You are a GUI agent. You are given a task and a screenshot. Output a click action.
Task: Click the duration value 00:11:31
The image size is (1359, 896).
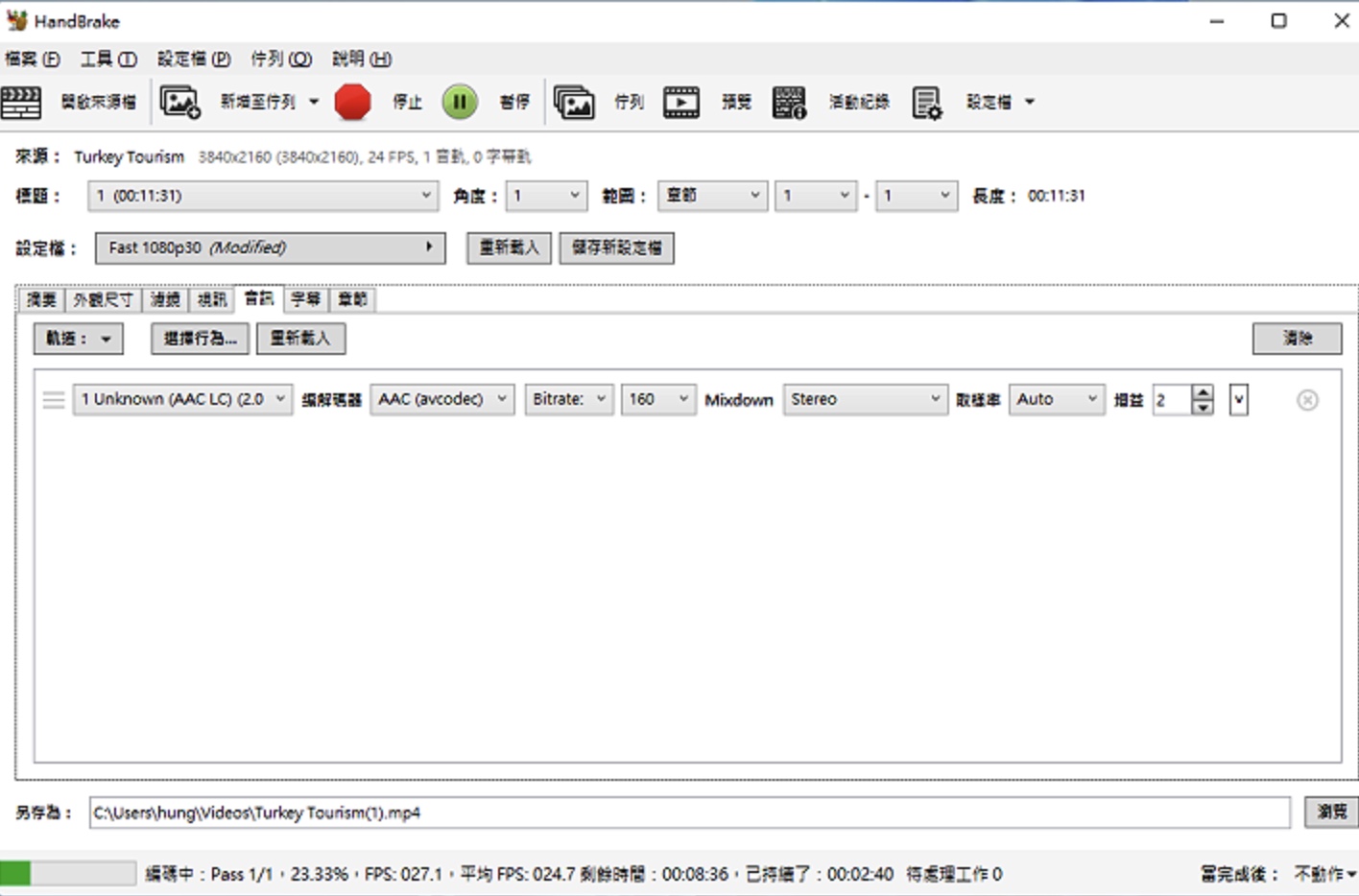[x=1057, y=196]
